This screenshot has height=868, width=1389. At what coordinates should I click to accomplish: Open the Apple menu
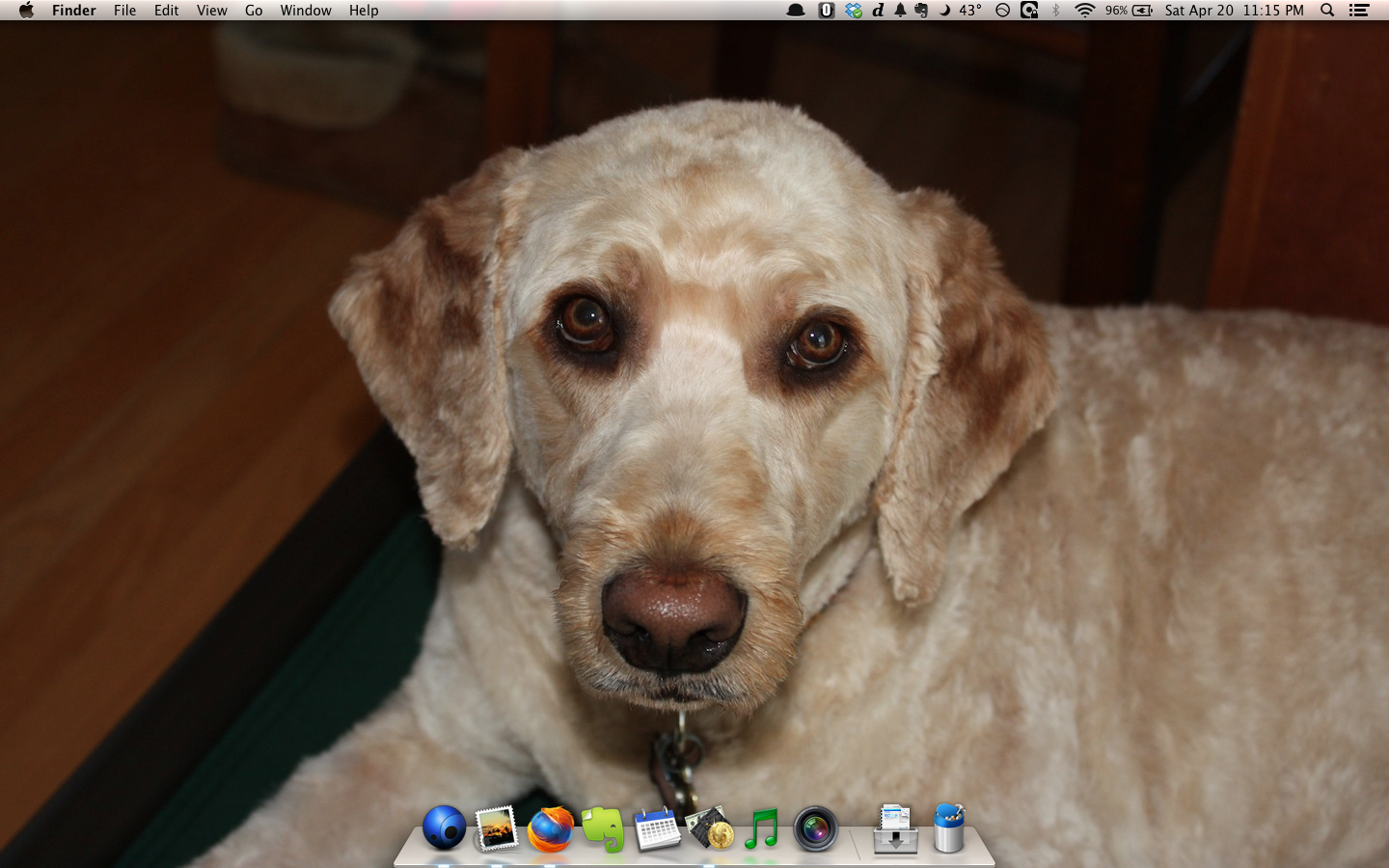26,11
